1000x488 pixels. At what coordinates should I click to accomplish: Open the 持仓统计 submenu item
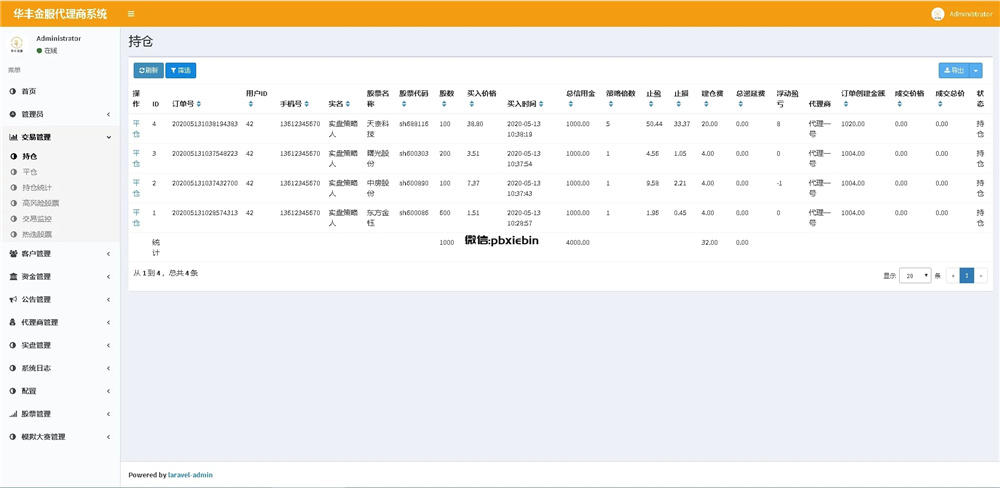point(37,187)
